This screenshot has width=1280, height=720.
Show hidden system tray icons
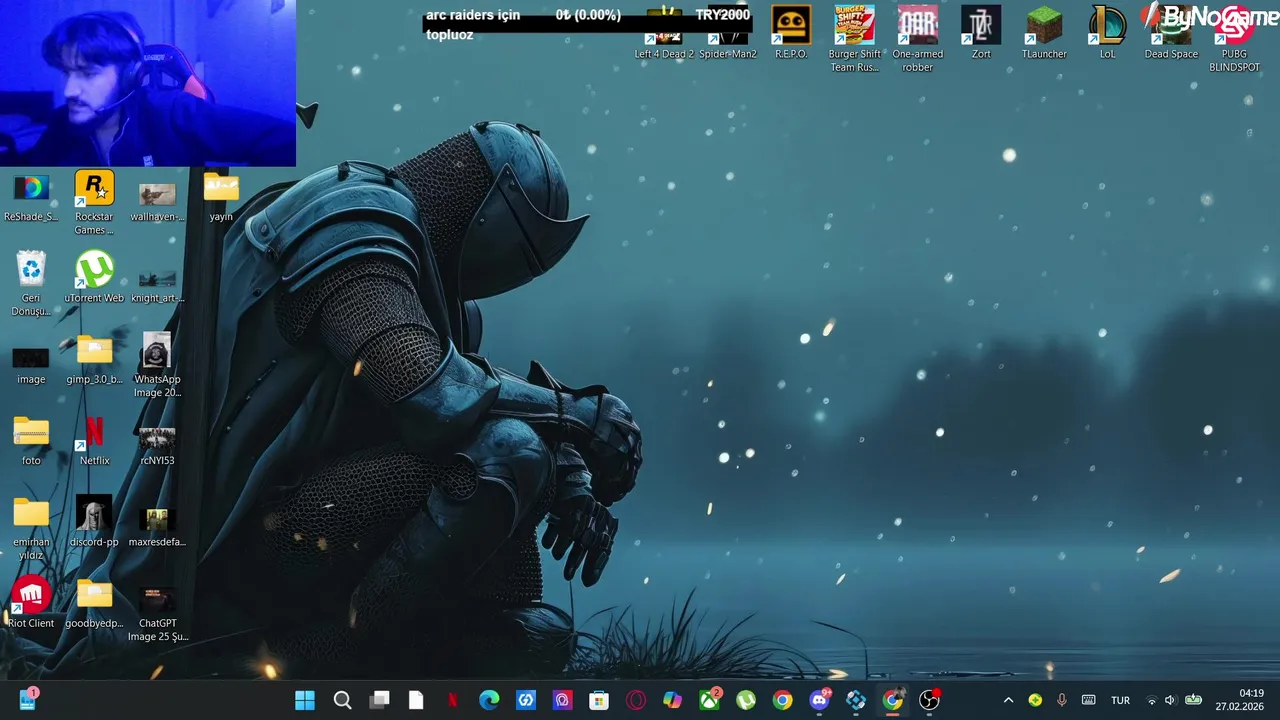(1008, 700)
